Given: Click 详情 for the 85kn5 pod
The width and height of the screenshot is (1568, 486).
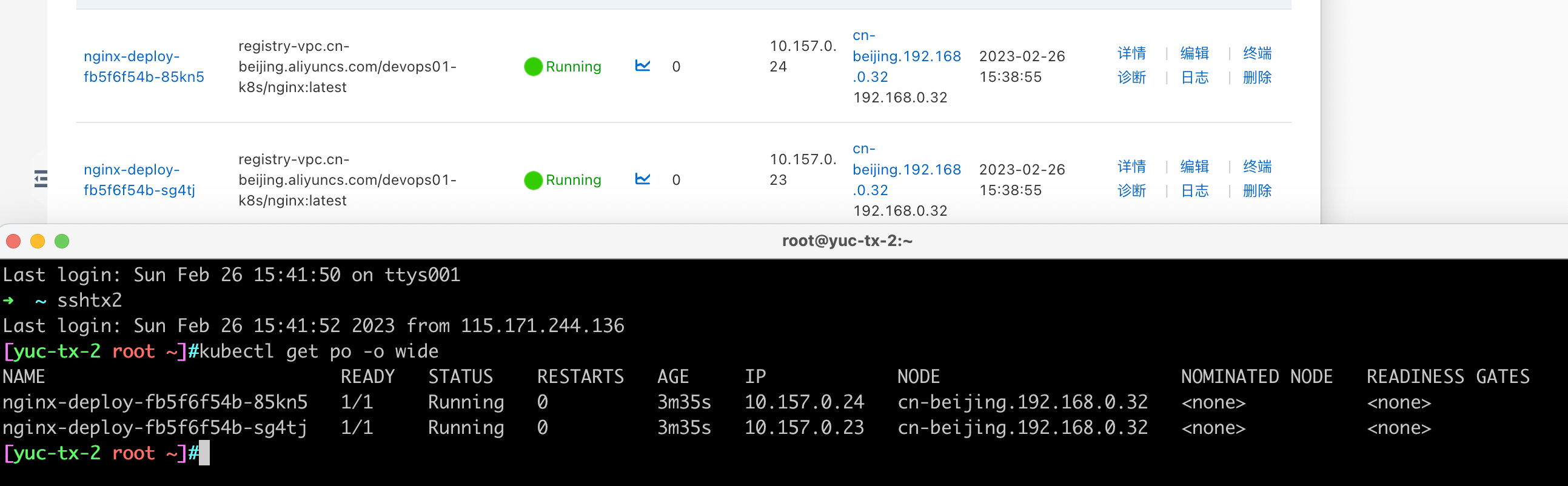Looking at the screenshot, I should 1131,53.
